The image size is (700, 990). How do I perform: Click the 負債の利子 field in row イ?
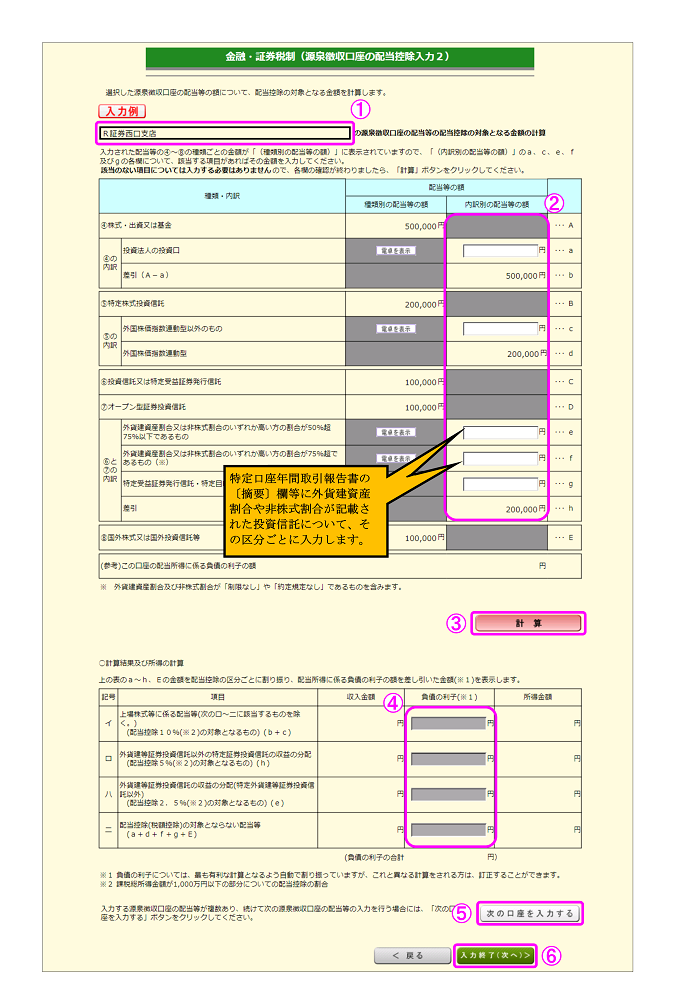pos(448,724)
